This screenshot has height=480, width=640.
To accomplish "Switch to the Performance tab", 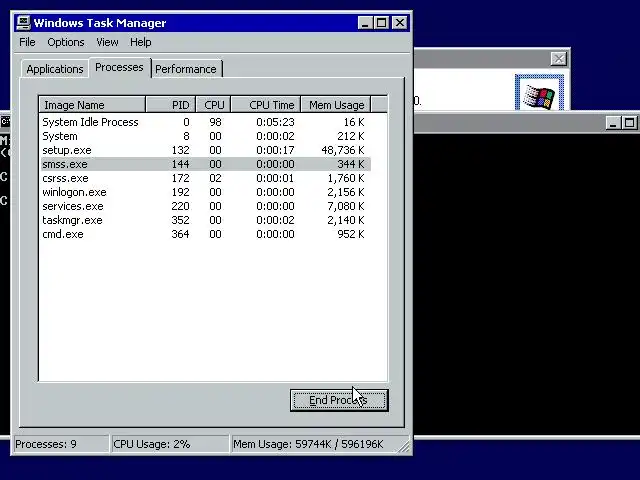I will [186, 69].
